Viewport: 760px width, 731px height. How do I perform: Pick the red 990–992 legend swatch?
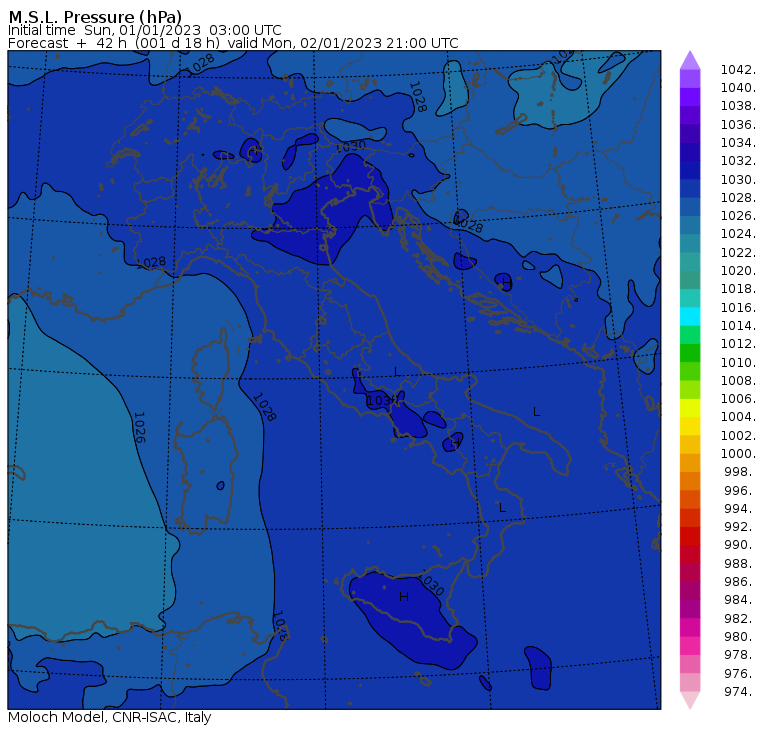pos(690,536)
